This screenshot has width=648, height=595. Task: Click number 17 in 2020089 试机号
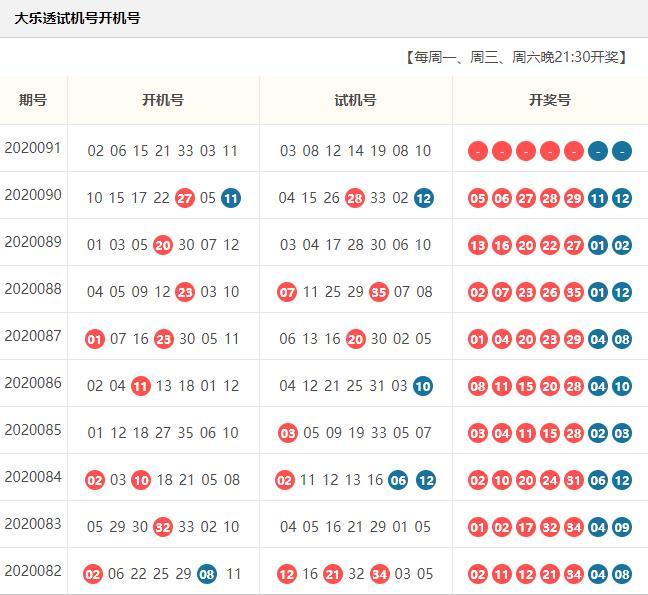pyautogui.click(x=333, y=245)
